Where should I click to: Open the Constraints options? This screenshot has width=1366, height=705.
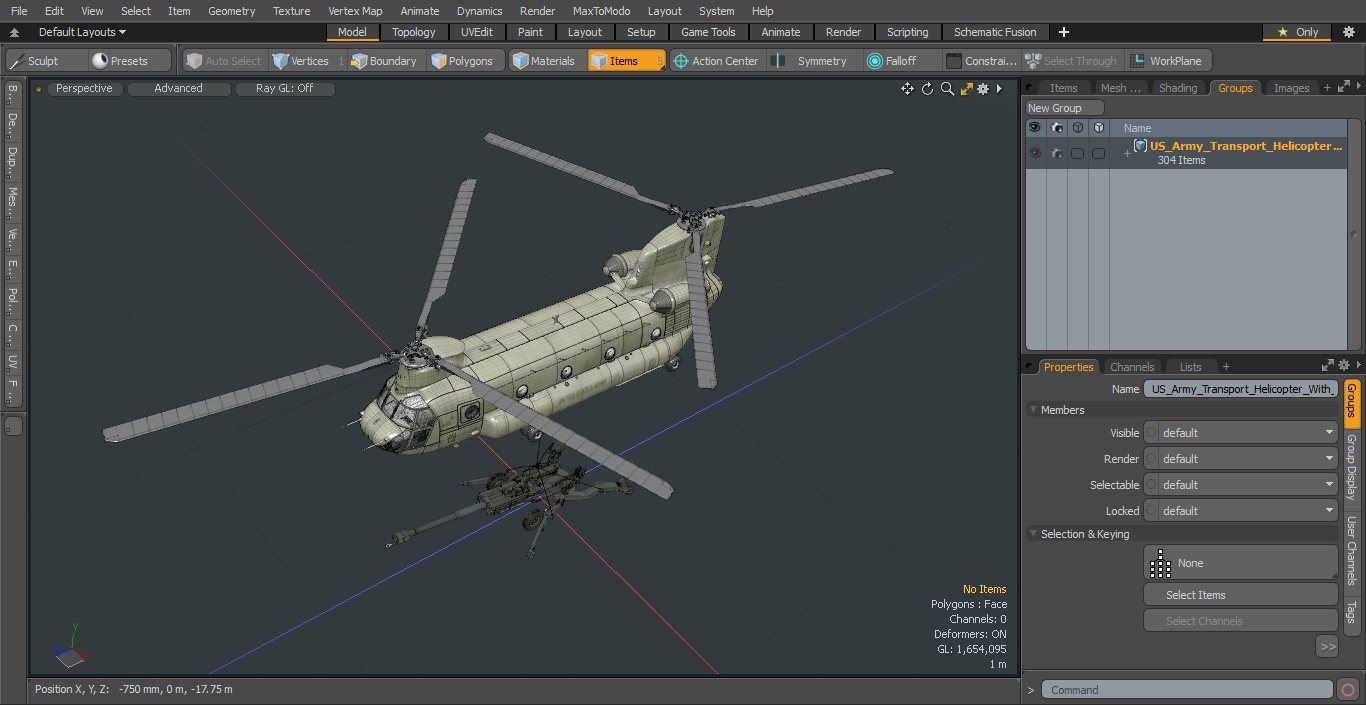point(982,61)
